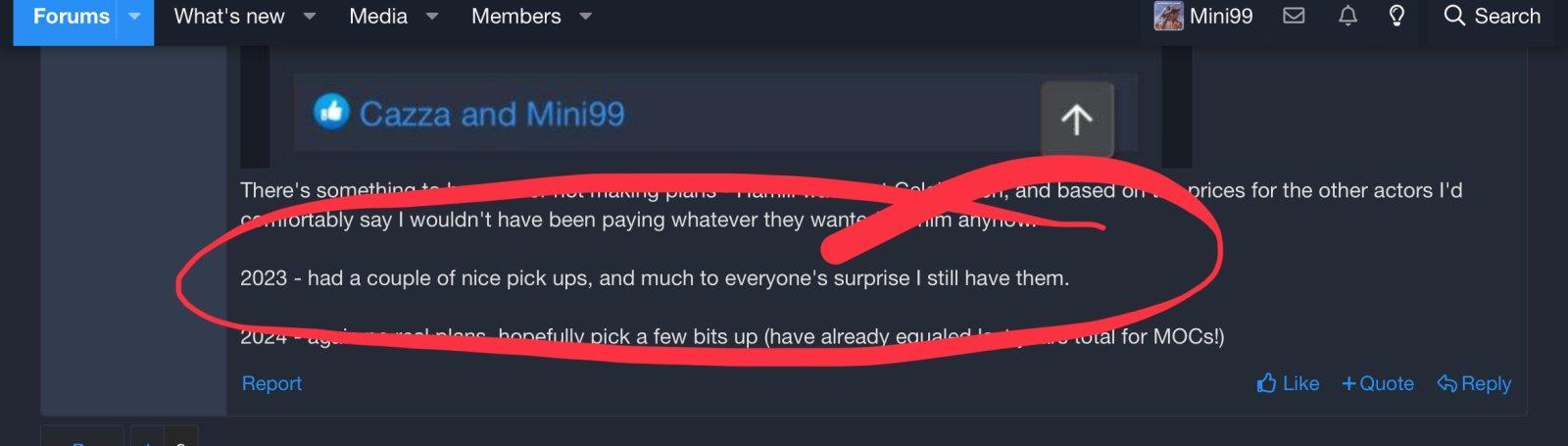The image size is (1568, 446).
Task: Expand the Forums dropdown arrow
Action: 135,17
